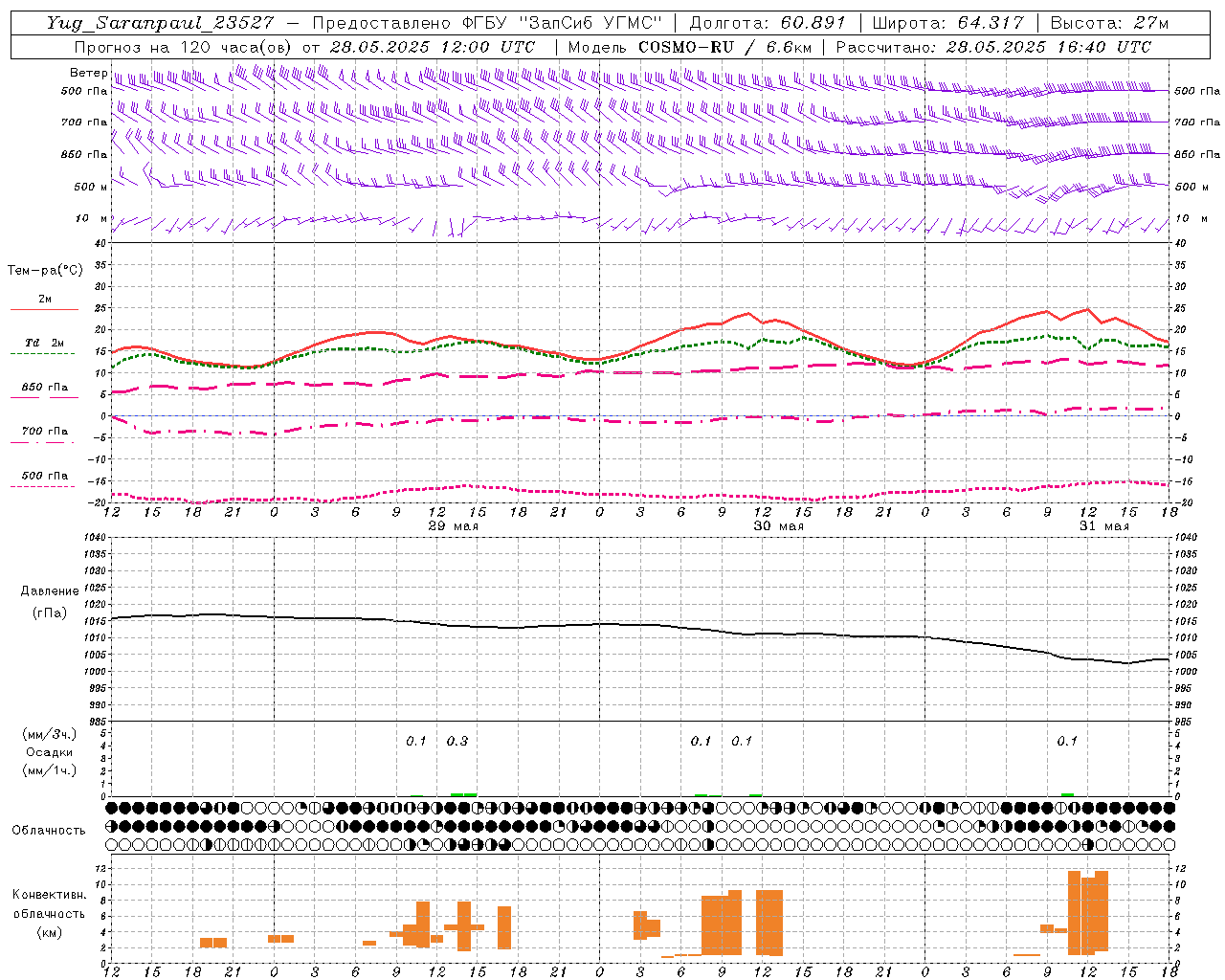Click the Тем-ра(°C) panel label
This screenshot has height=980, width=1225.
click(x=45, y=271)
